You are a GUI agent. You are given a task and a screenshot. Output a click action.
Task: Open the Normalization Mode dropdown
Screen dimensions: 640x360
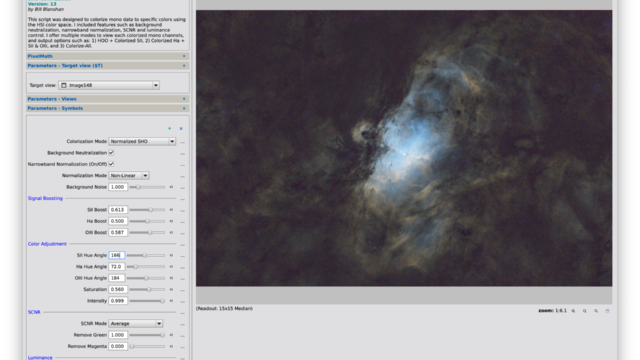[x=129, y=176]
